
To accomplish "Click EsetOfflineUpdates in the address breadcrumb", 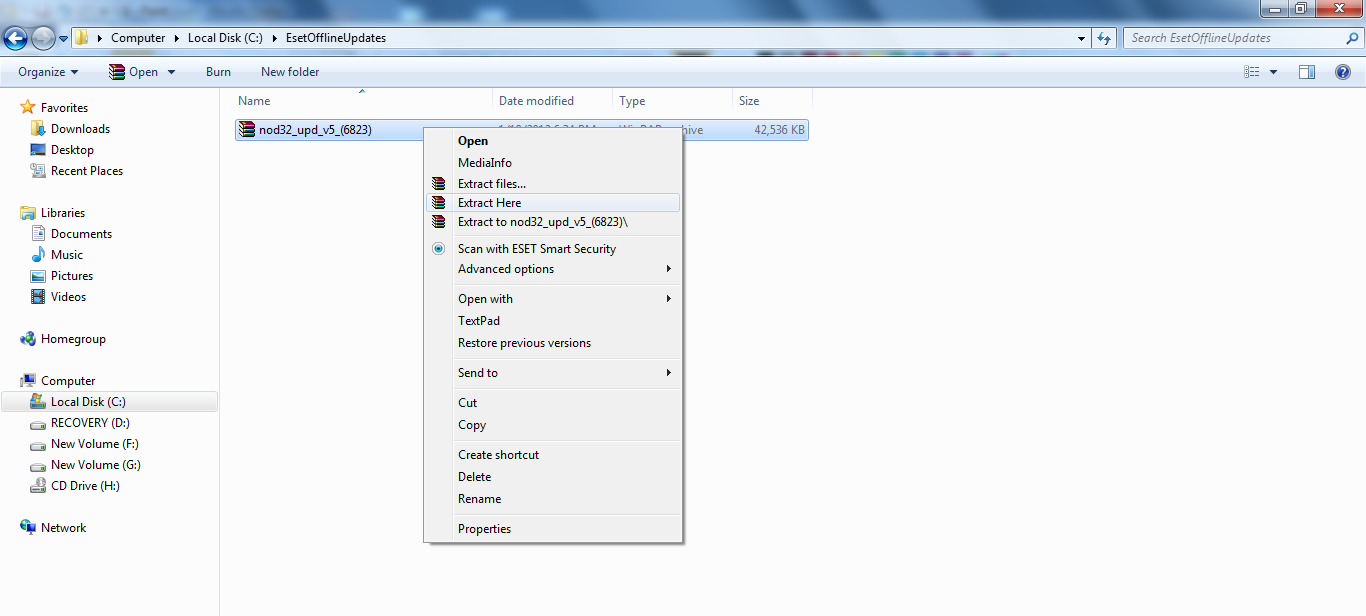I will click(335, 38).
